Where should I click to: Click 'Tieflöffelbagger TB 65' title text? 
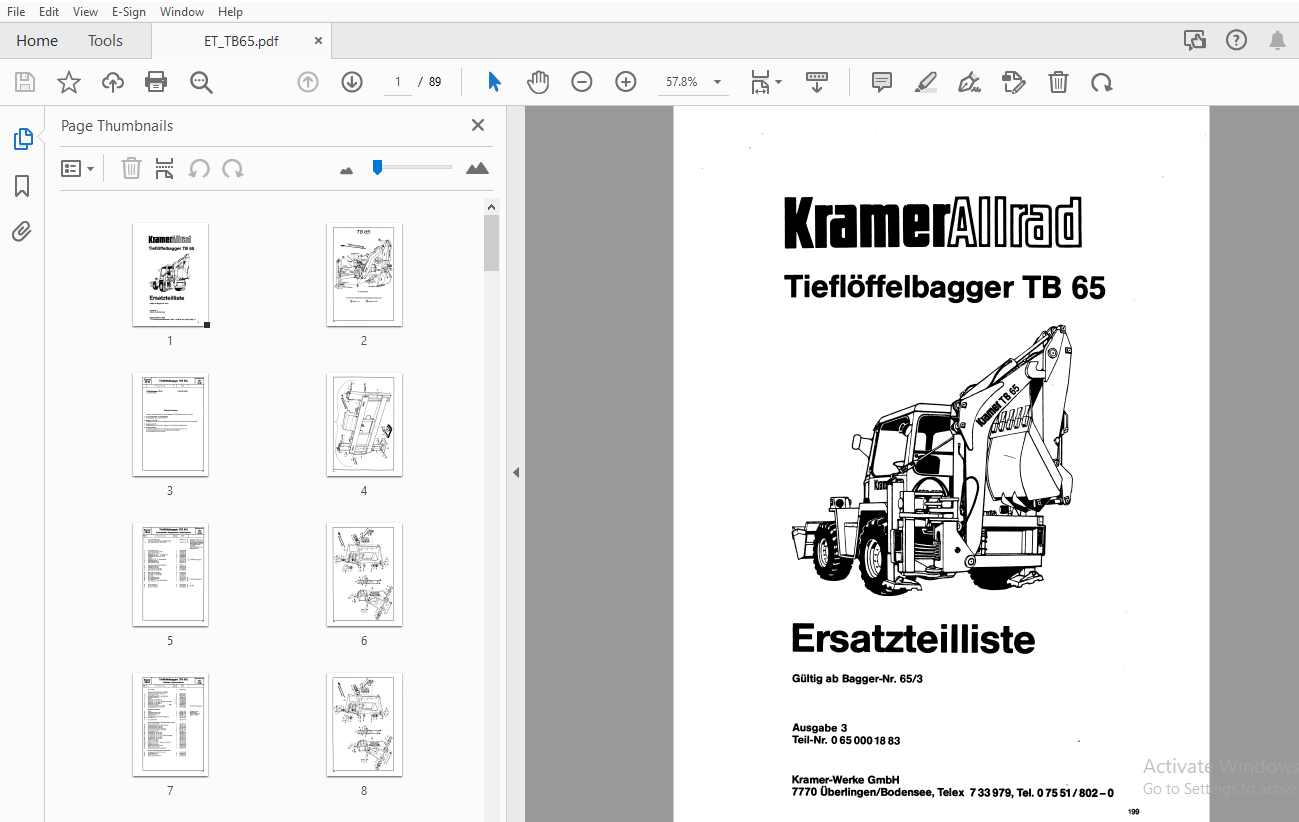(x=945, y=288)
